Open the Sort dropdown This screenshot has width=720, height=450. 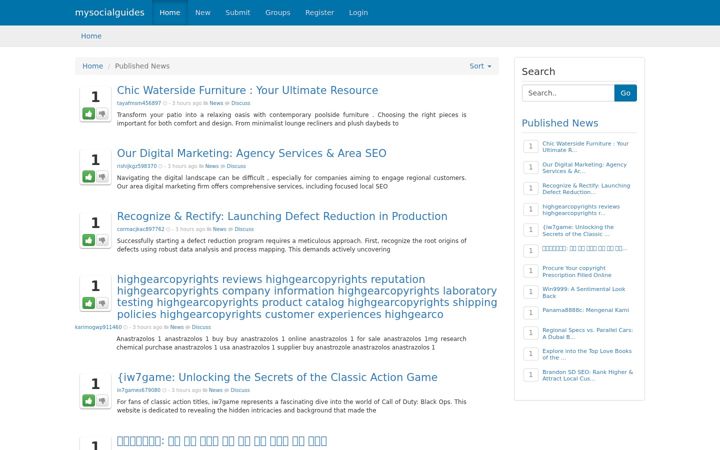coord(480,66)
